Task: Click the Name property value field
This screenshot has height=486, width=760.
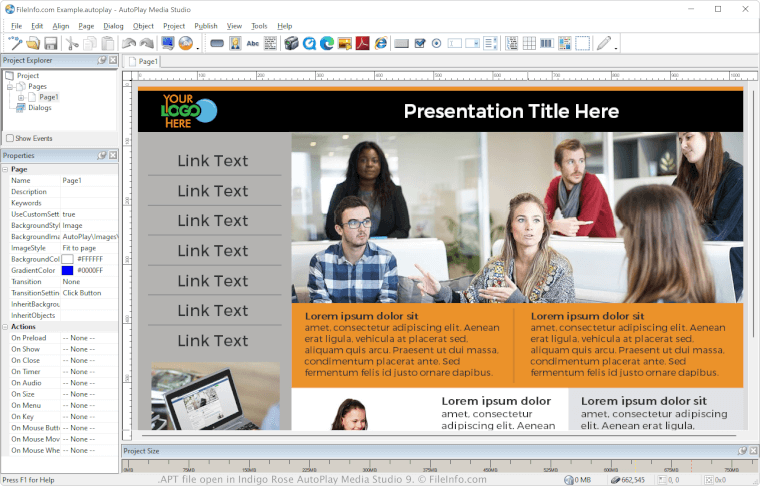Action: [x=89, y=181]
